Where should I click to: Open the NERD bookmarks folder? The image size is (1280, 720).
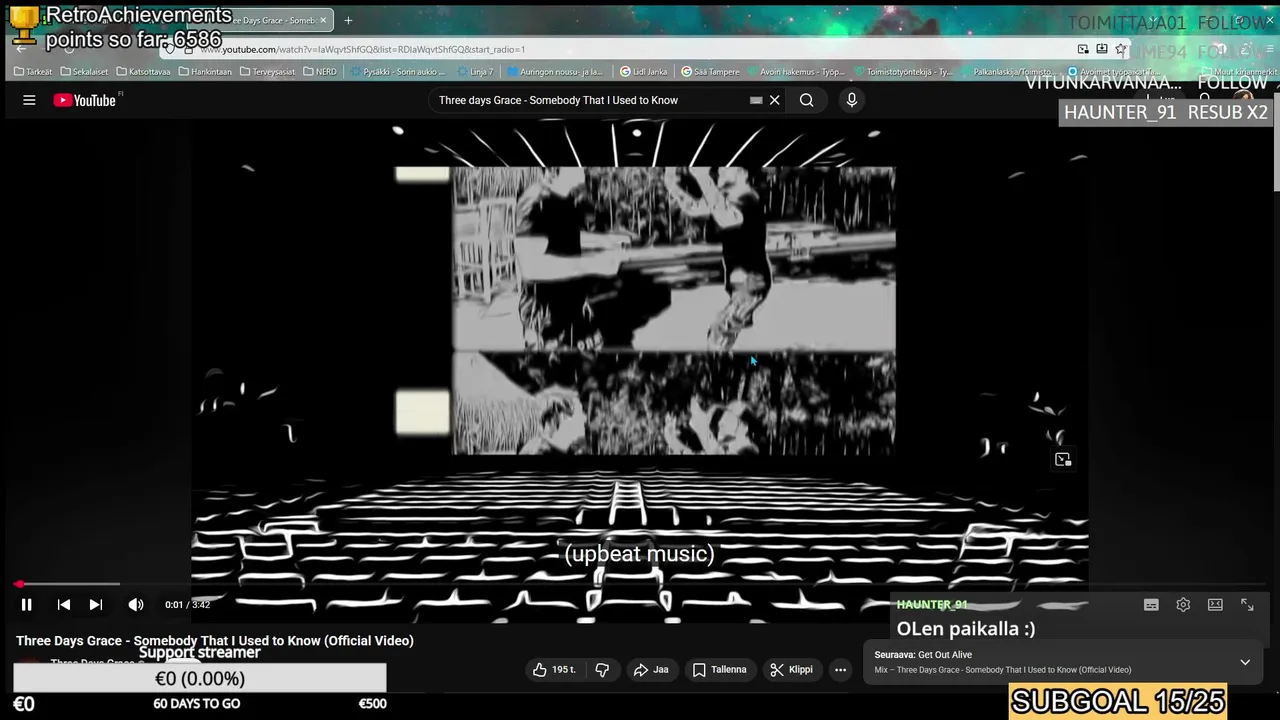[x=320, y=72]
